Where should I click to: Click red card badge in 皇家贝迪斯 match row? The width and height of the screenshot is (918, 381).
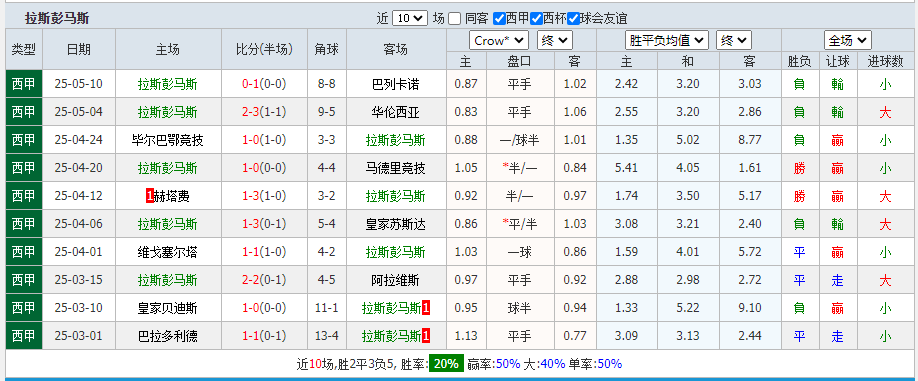coord(426,308)
